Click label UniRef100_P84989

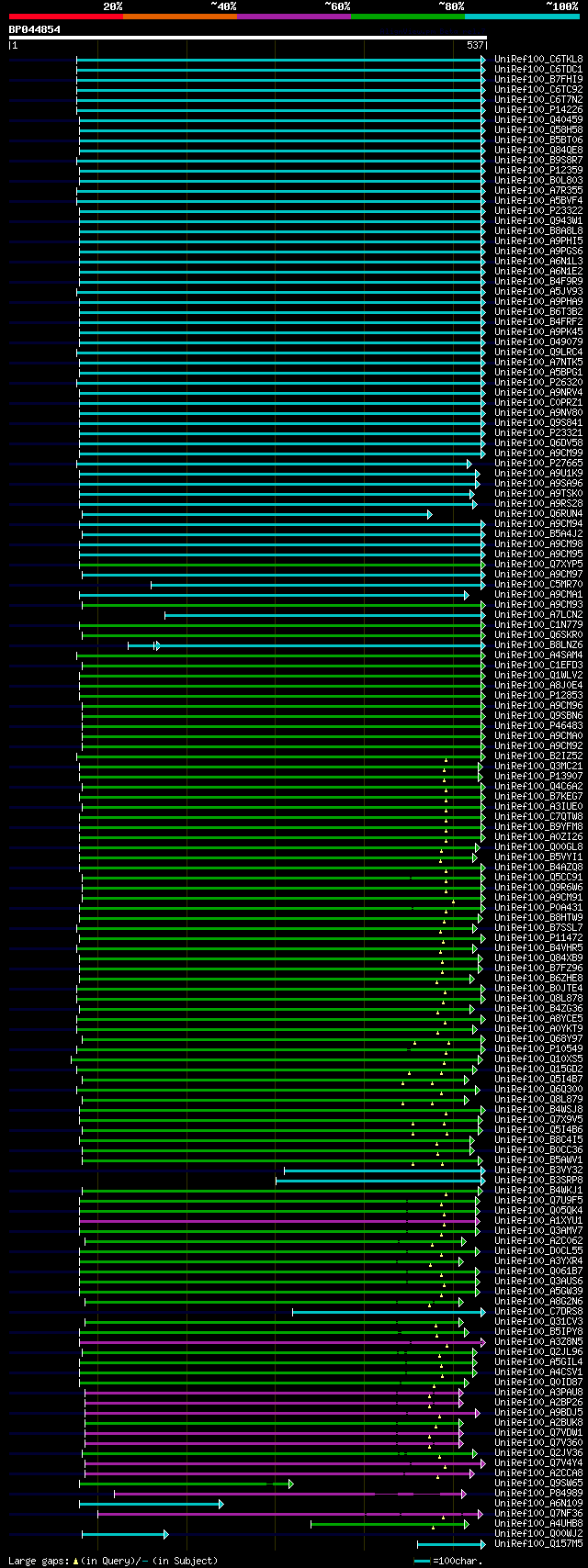pyautogui.click(x=538, y=1493)
